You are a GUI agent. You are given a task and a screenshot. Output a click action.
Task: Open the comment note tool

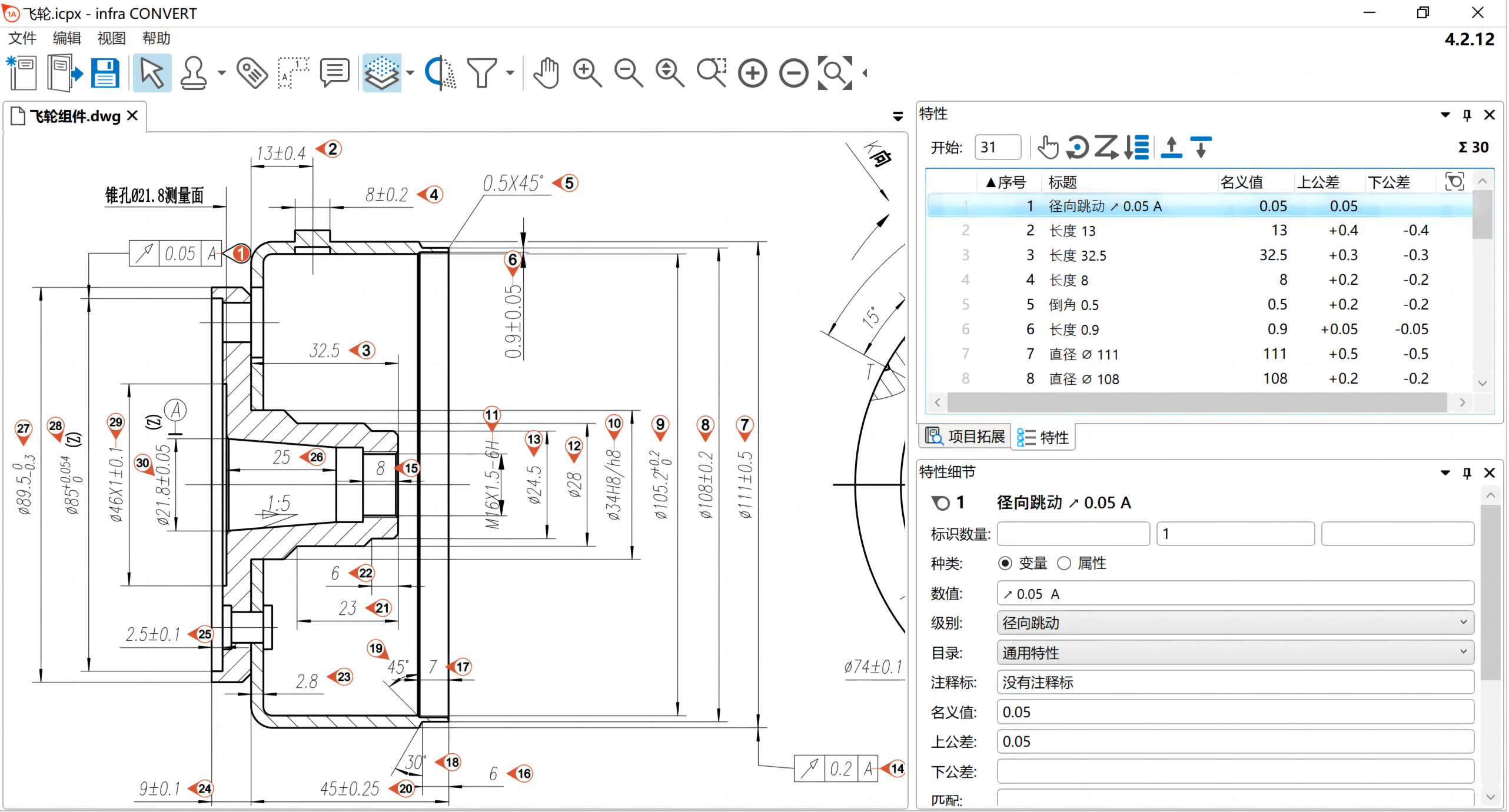click(334, 73)
